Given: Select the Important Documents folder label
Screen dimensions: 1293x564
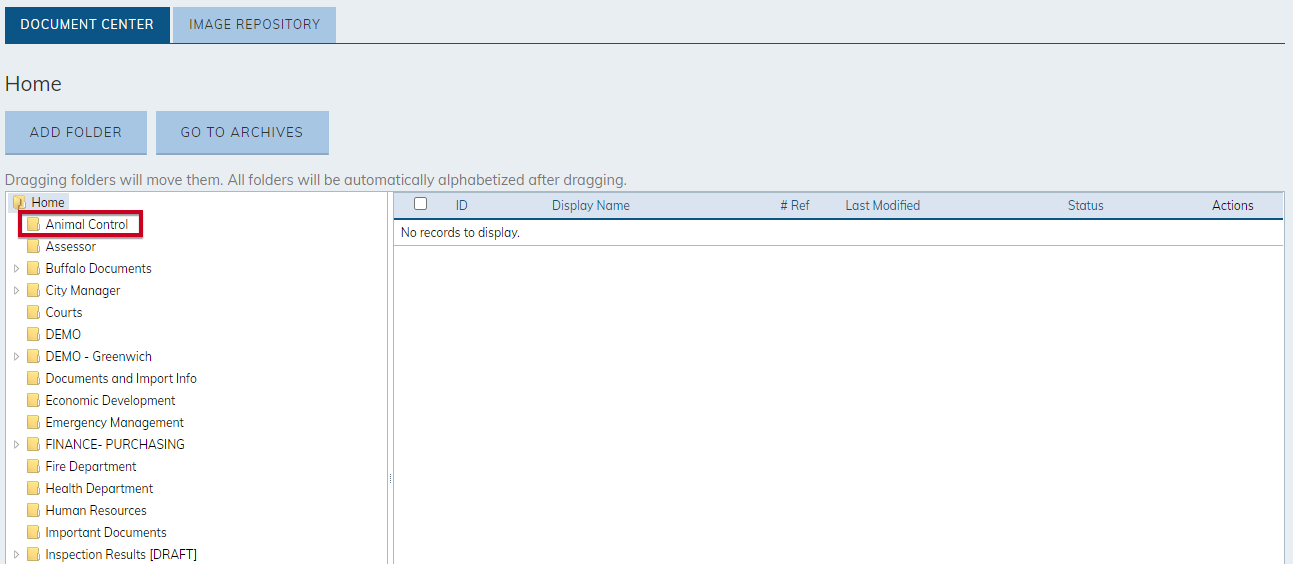Looking at the screenshot, I should 106,533.
